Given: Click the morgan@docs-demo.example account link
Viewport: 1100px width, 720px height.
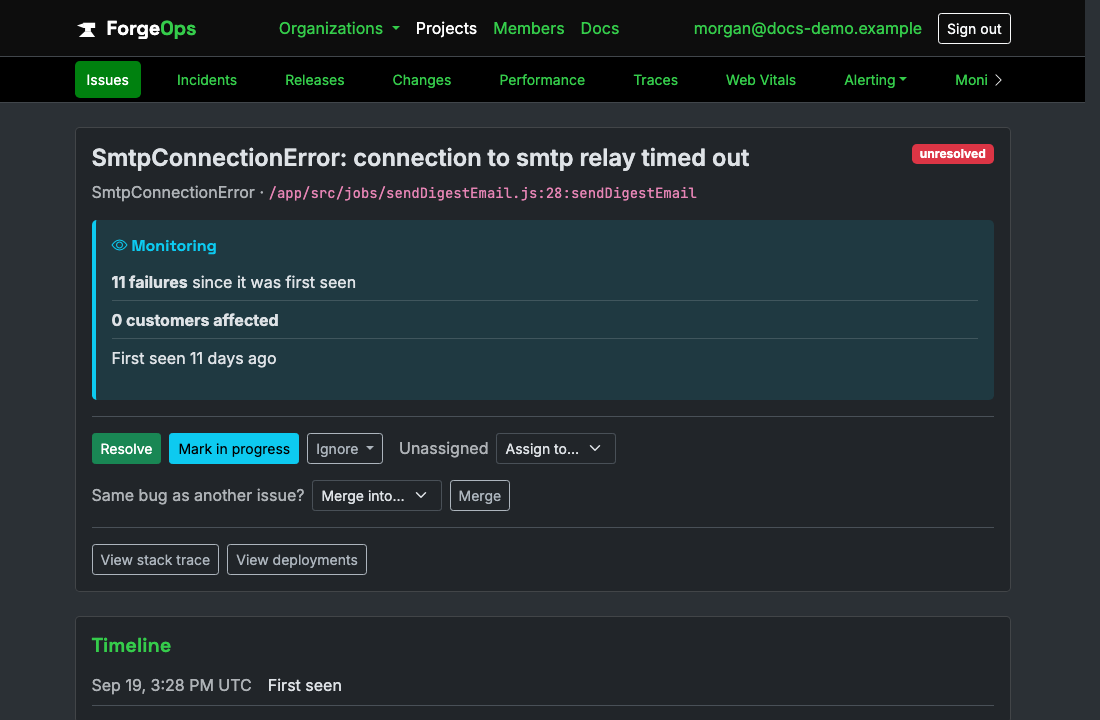Looking at the screenshot, I should coord(807,29).
